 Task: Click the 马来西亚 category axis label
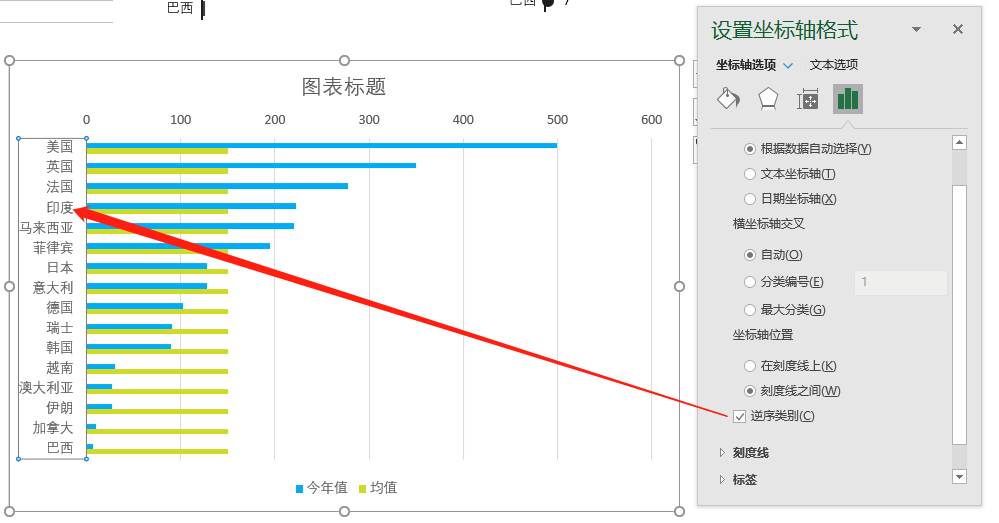(x=46, y=227)
